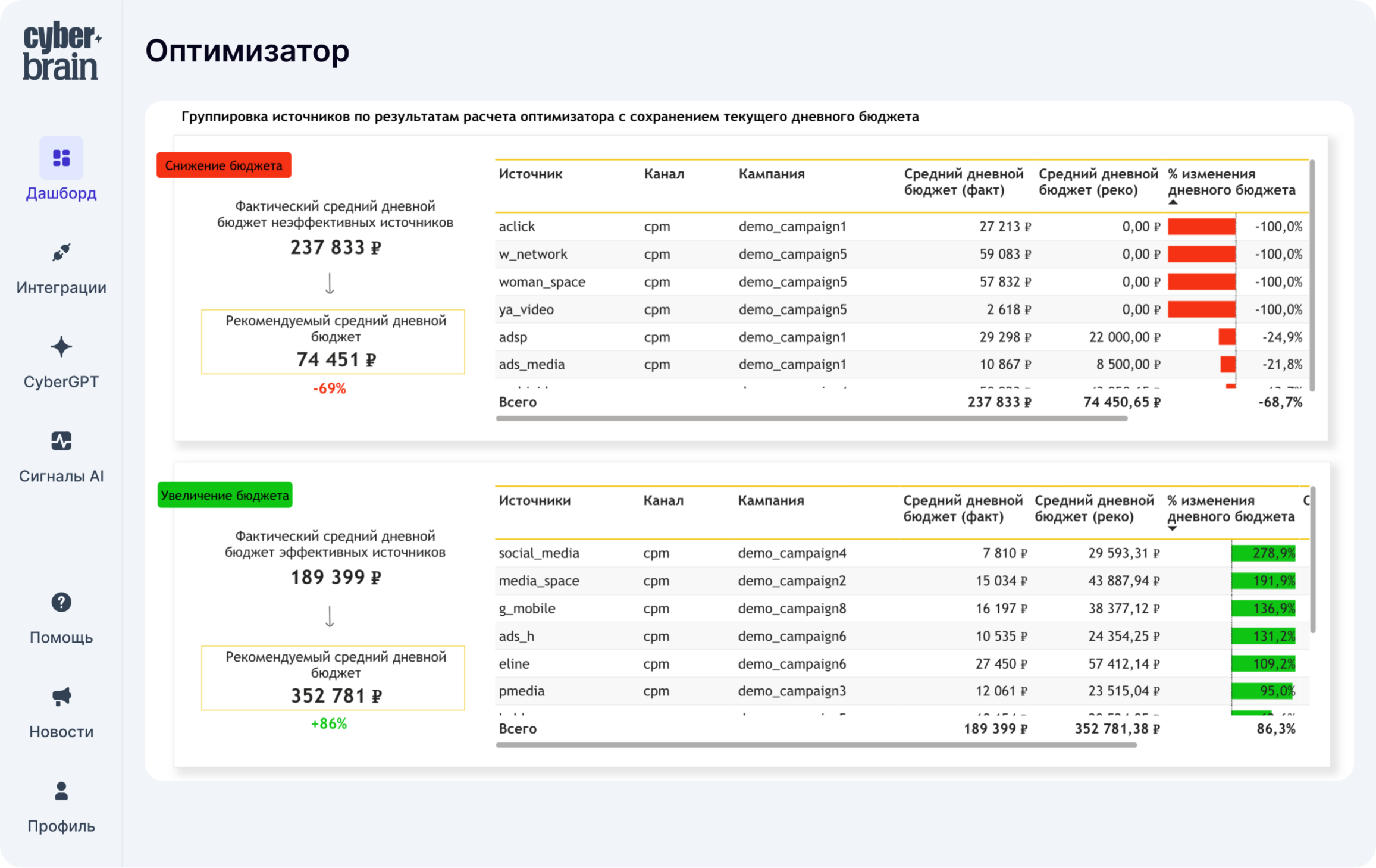Toggle the ascending sort arrow on budget change column
Image resolution: width=1376 pixels, height=868 pixels.
[x=1173, y=202]
